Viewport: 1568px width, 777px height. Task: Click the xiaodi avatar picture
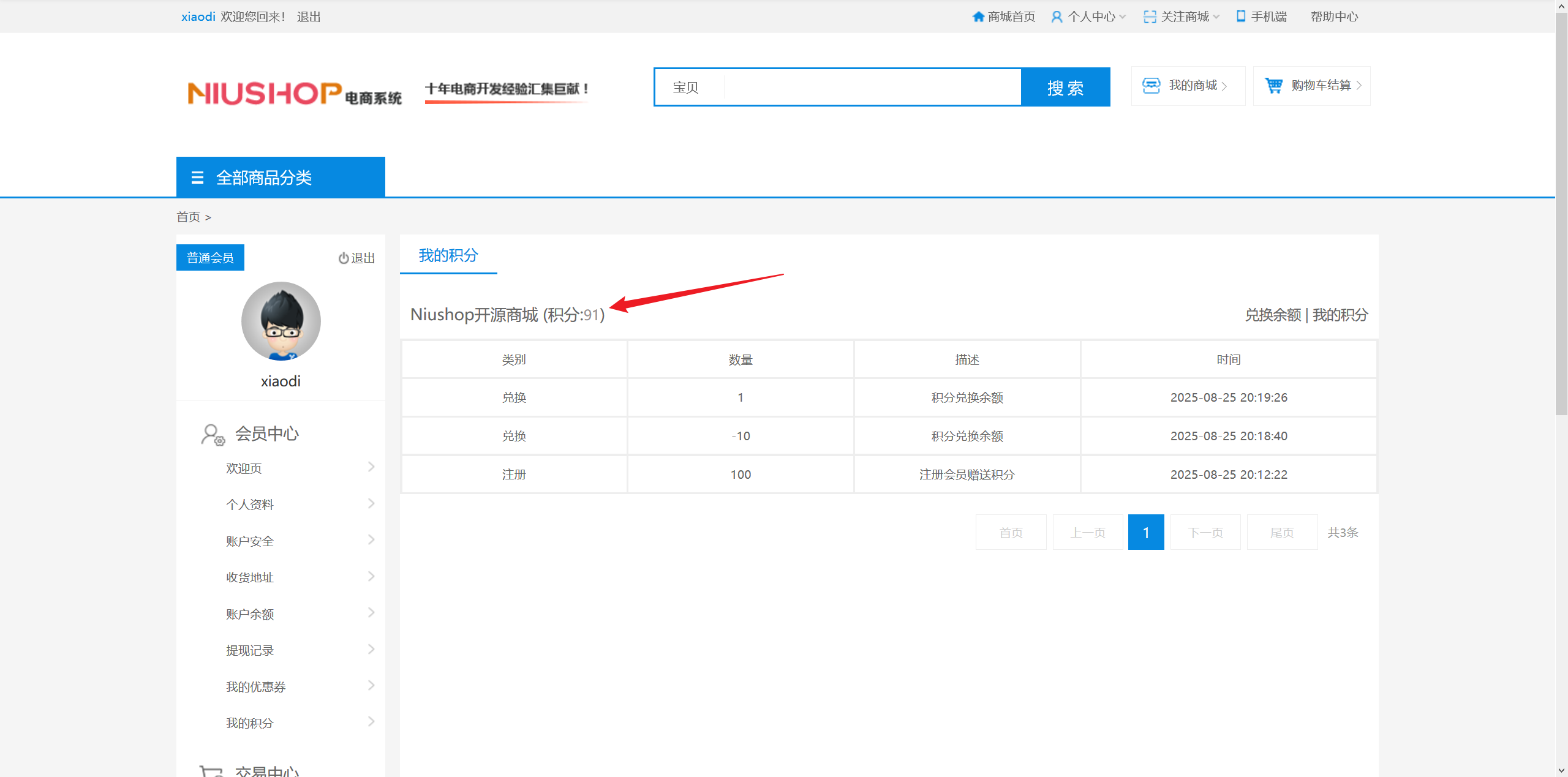281,321
